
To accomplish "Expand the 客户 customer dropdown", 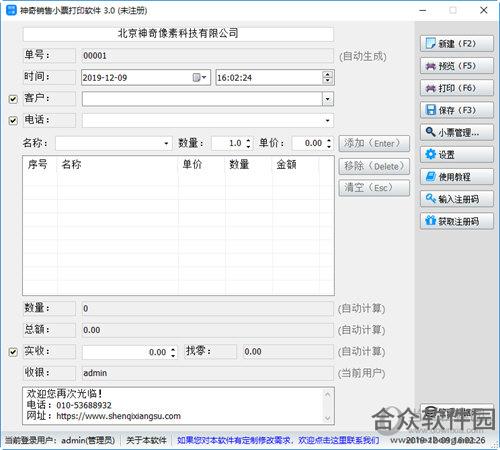I will click(x=328, y=99).
